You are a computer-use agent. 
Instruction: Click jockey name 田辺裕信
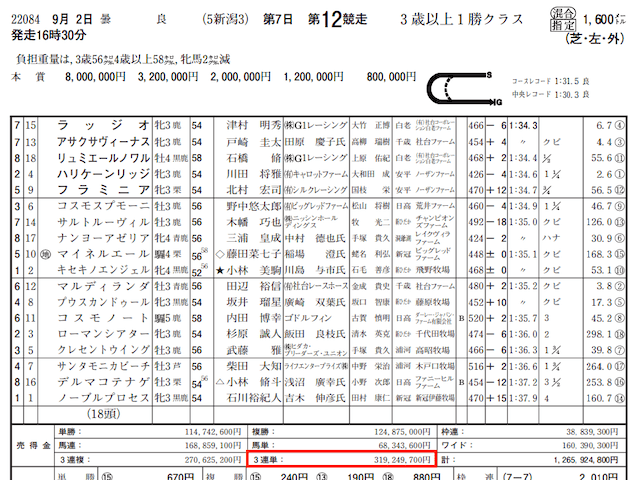coord(253,287)
